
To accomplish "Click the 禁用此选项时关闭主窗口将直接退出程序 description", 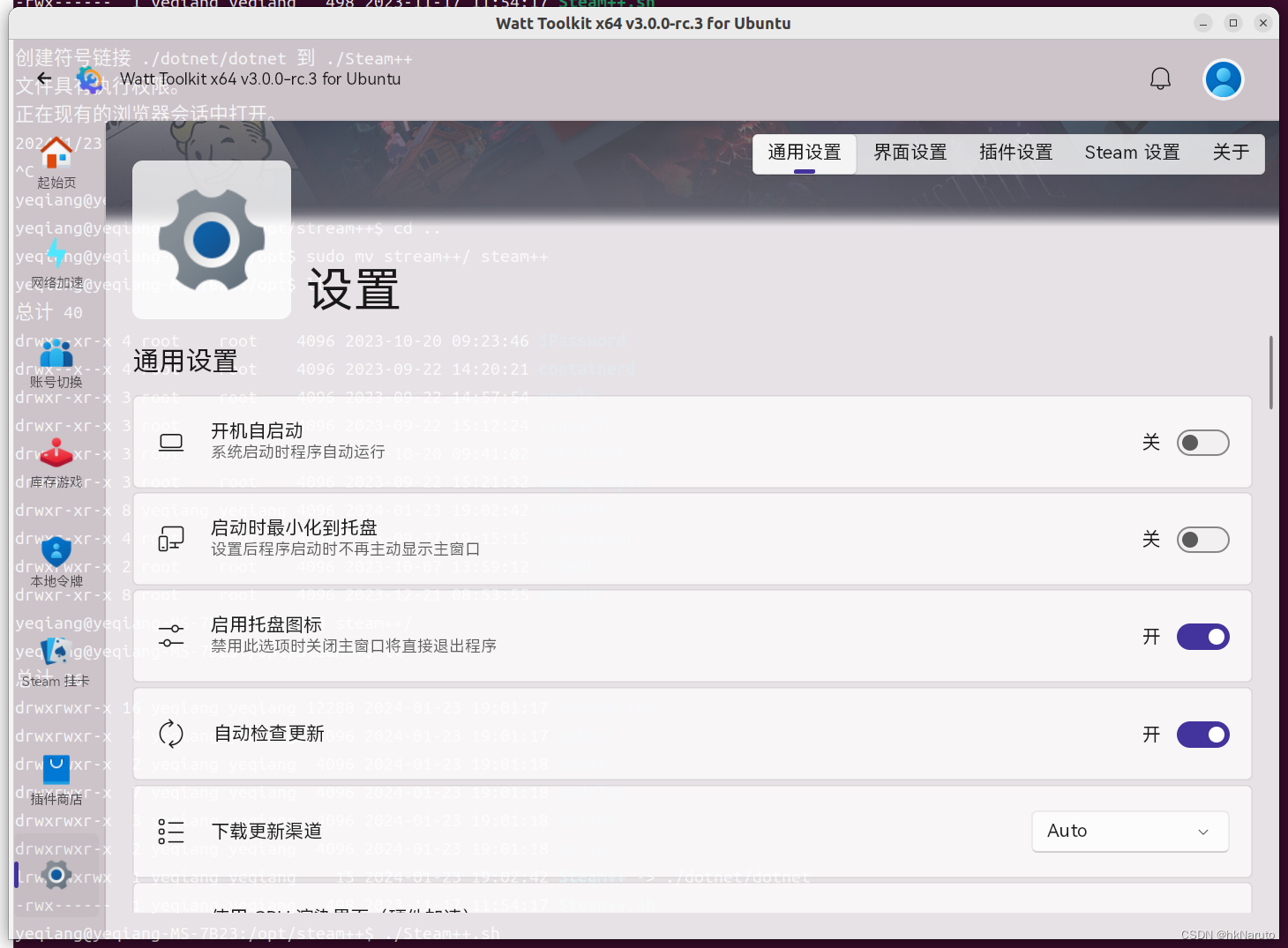I will [x=354, y=646].
